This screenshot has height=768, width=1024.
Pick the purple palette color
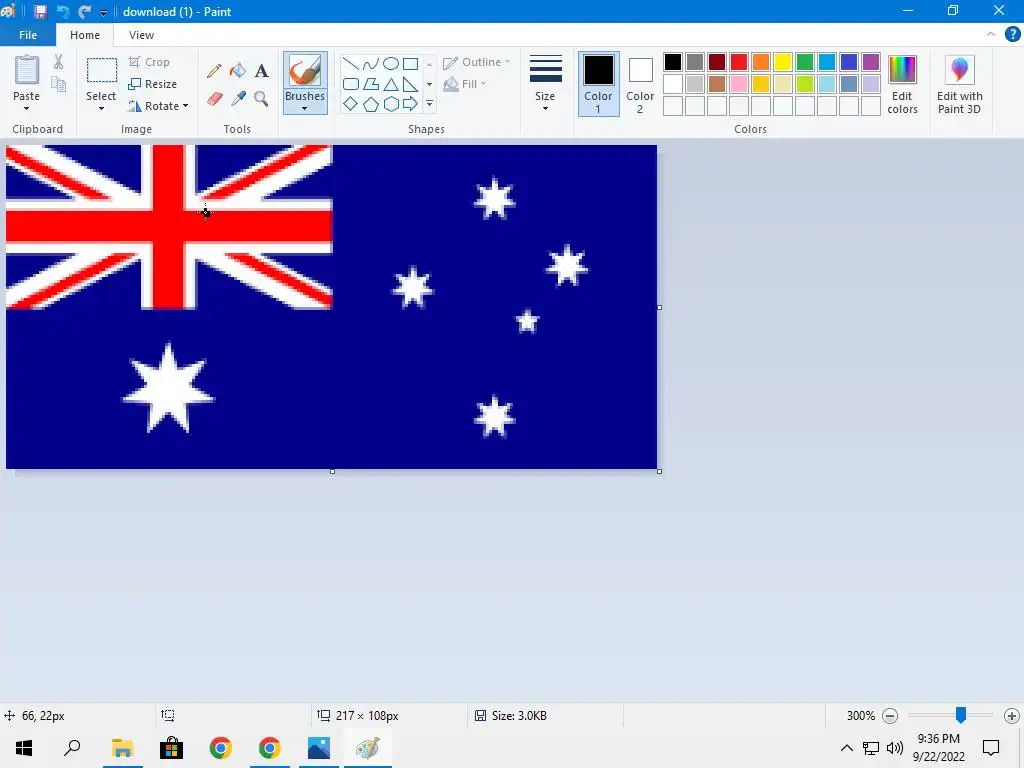pos(871,62)
